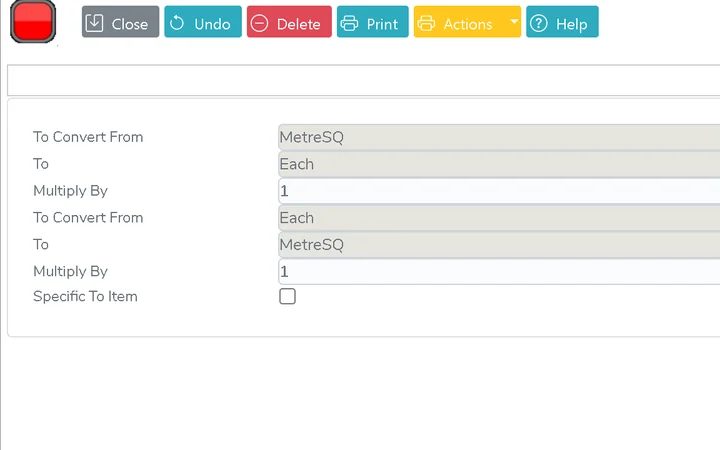
Task: Click the Specific To Item label
Action: (85, 296)
